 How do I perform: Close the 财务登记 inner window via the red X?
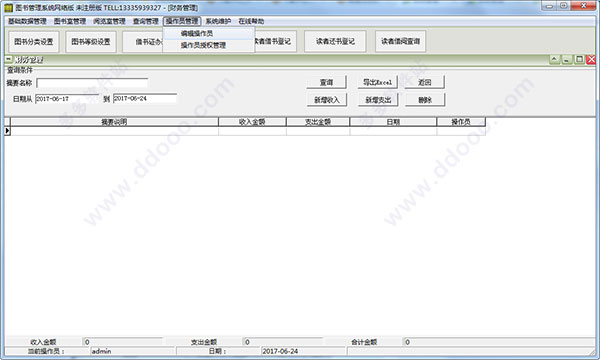tap(591, 59)
